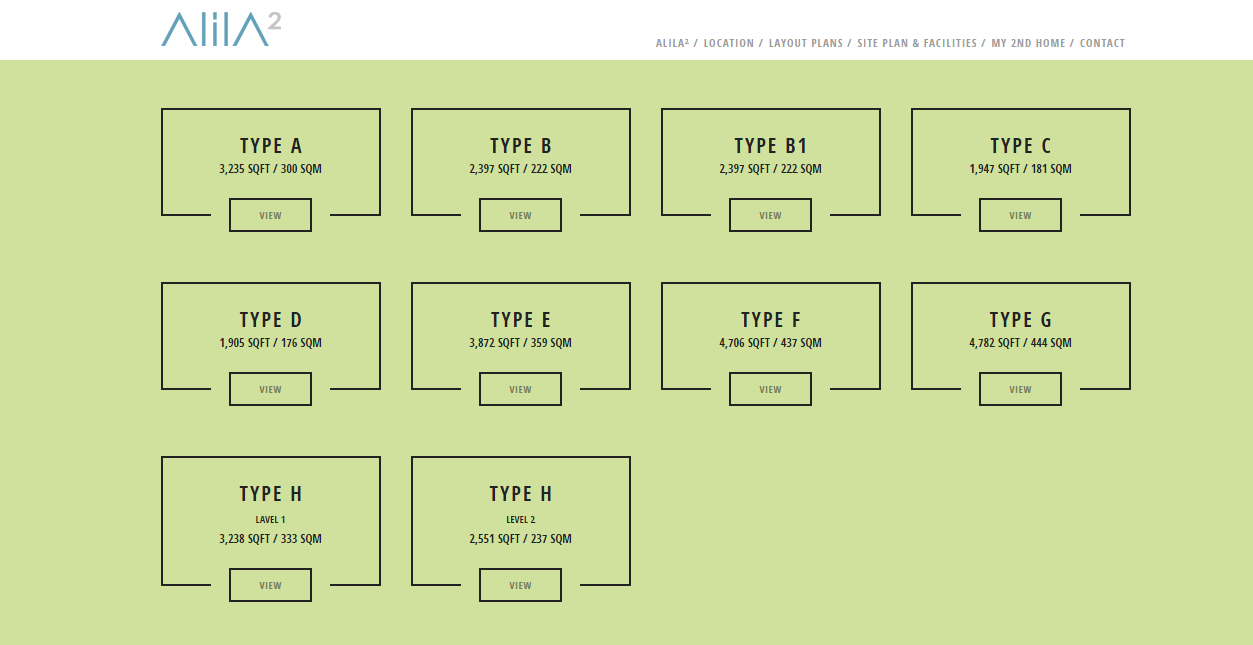Open the LOCATION page
The height and width of the screenshot is (645, 1253).
click(729, 43)
